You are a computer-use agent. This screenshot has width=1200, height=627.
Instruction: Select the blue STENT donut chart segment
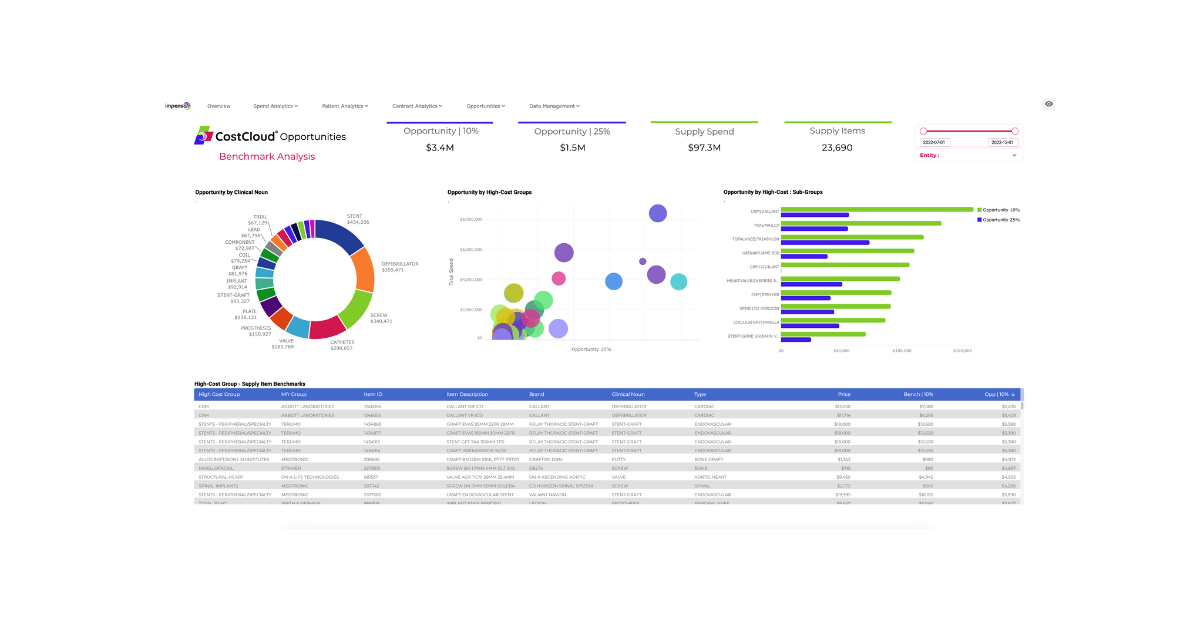[x=339, y=237]
